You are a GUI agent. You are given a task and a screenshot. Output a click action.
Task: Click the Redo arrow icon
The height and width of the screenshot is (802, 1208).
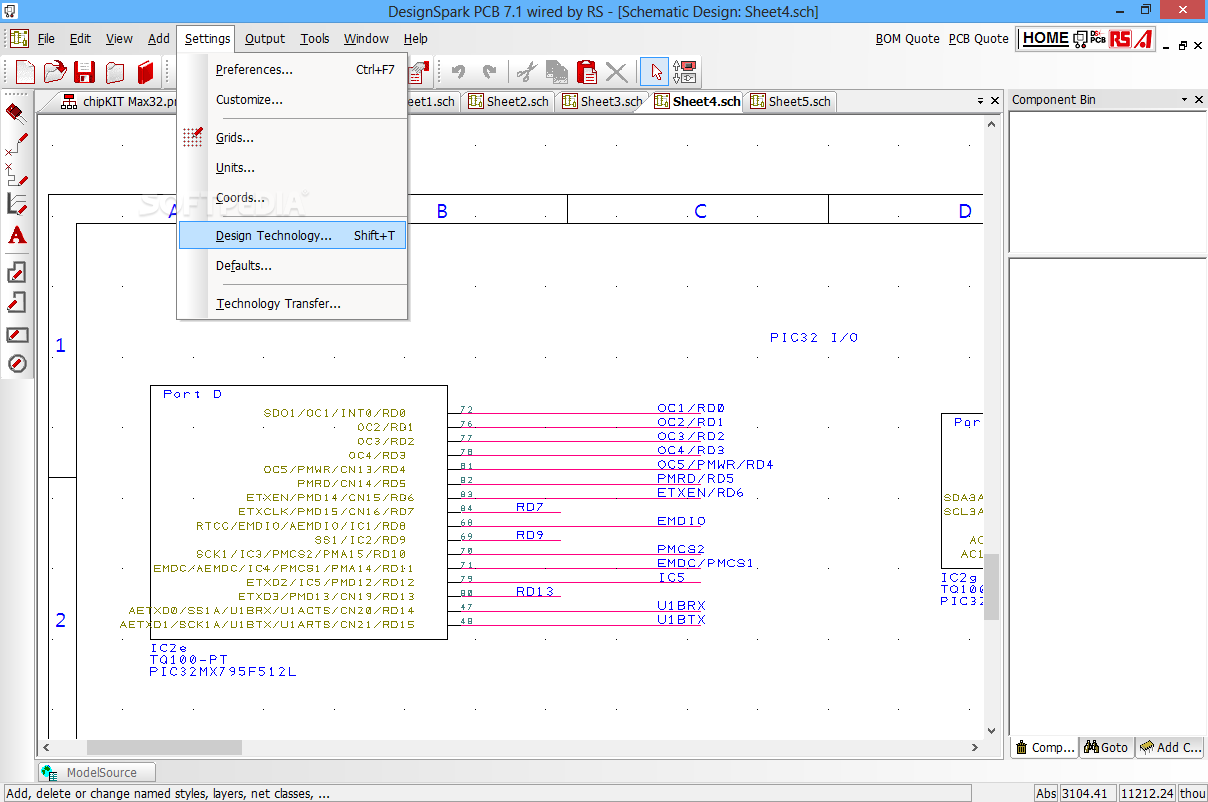point(489,72)
